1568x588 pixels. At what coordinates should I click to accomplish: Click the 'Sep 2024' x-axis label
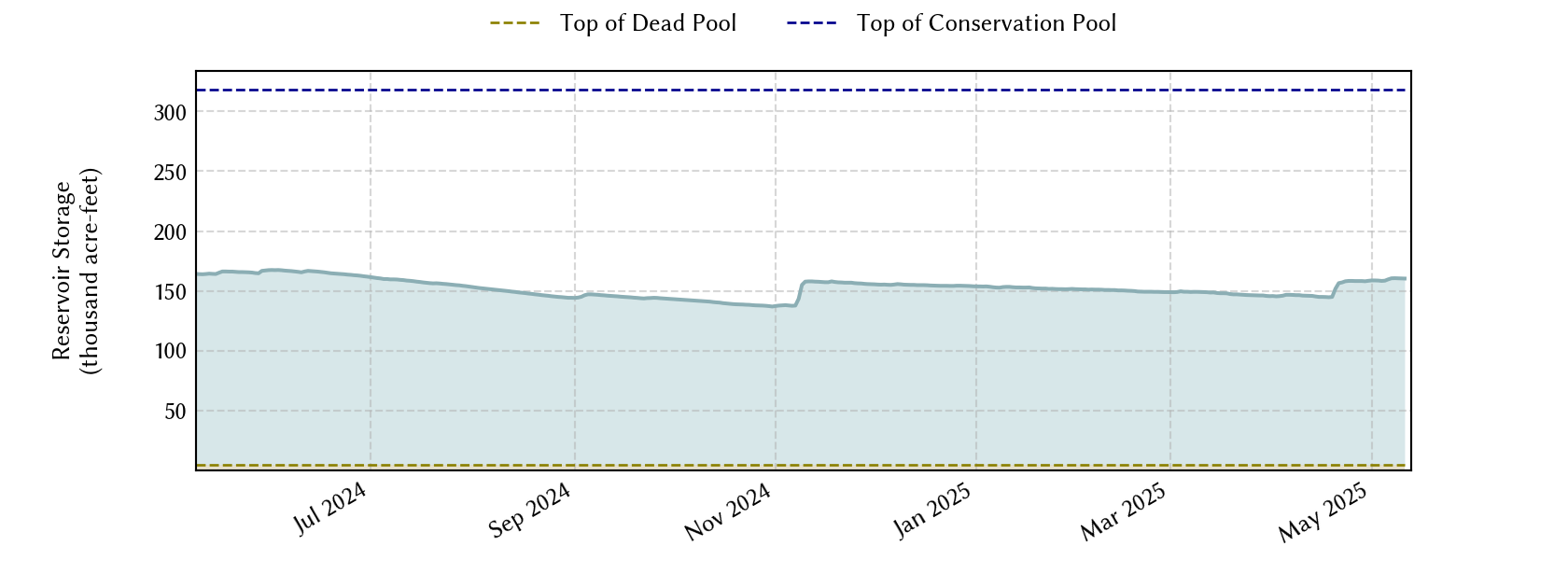(530, 511)
